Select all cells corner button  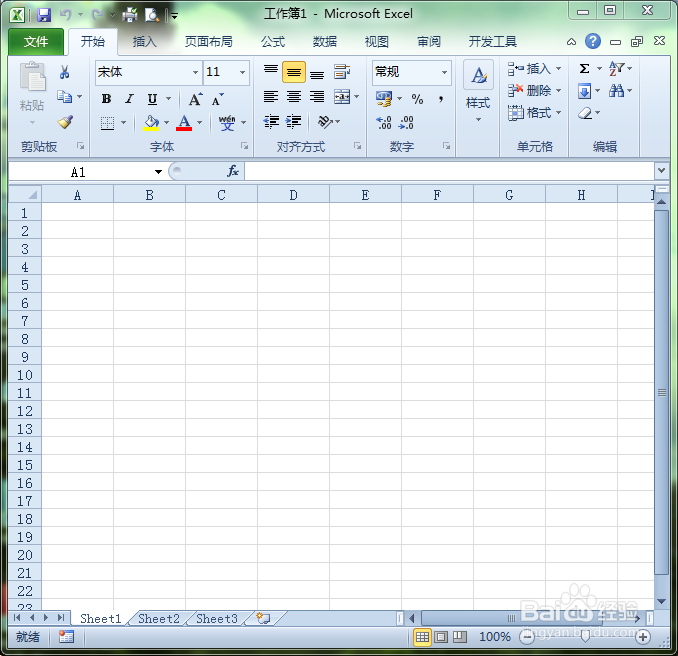[25, 194]
